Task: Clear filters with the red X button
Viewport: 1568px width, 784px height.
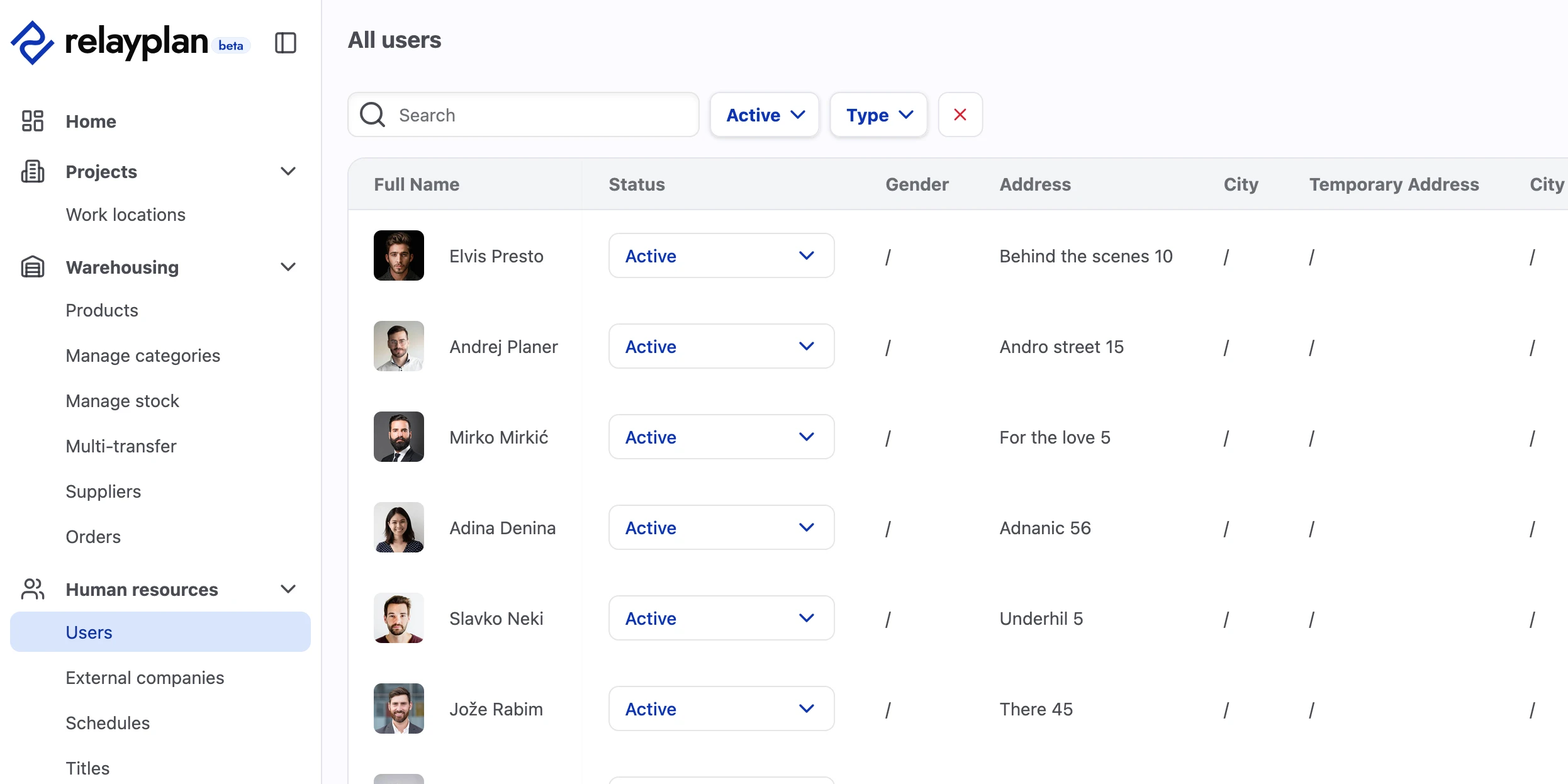Action: (x=960, y=115)
